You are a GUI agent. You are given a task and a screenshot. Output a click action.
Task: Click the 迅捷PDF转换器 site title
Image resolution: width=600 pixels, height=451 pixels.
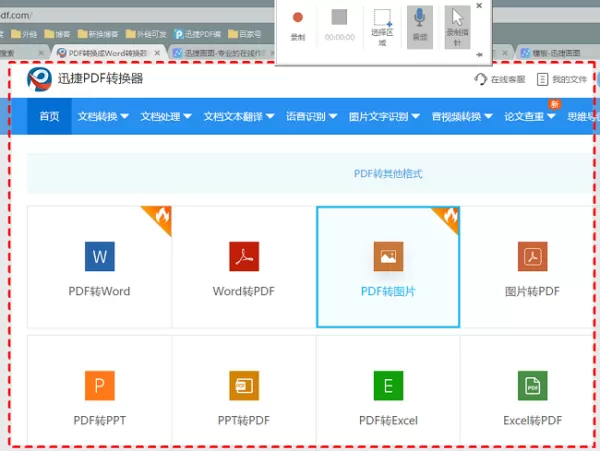100,78
